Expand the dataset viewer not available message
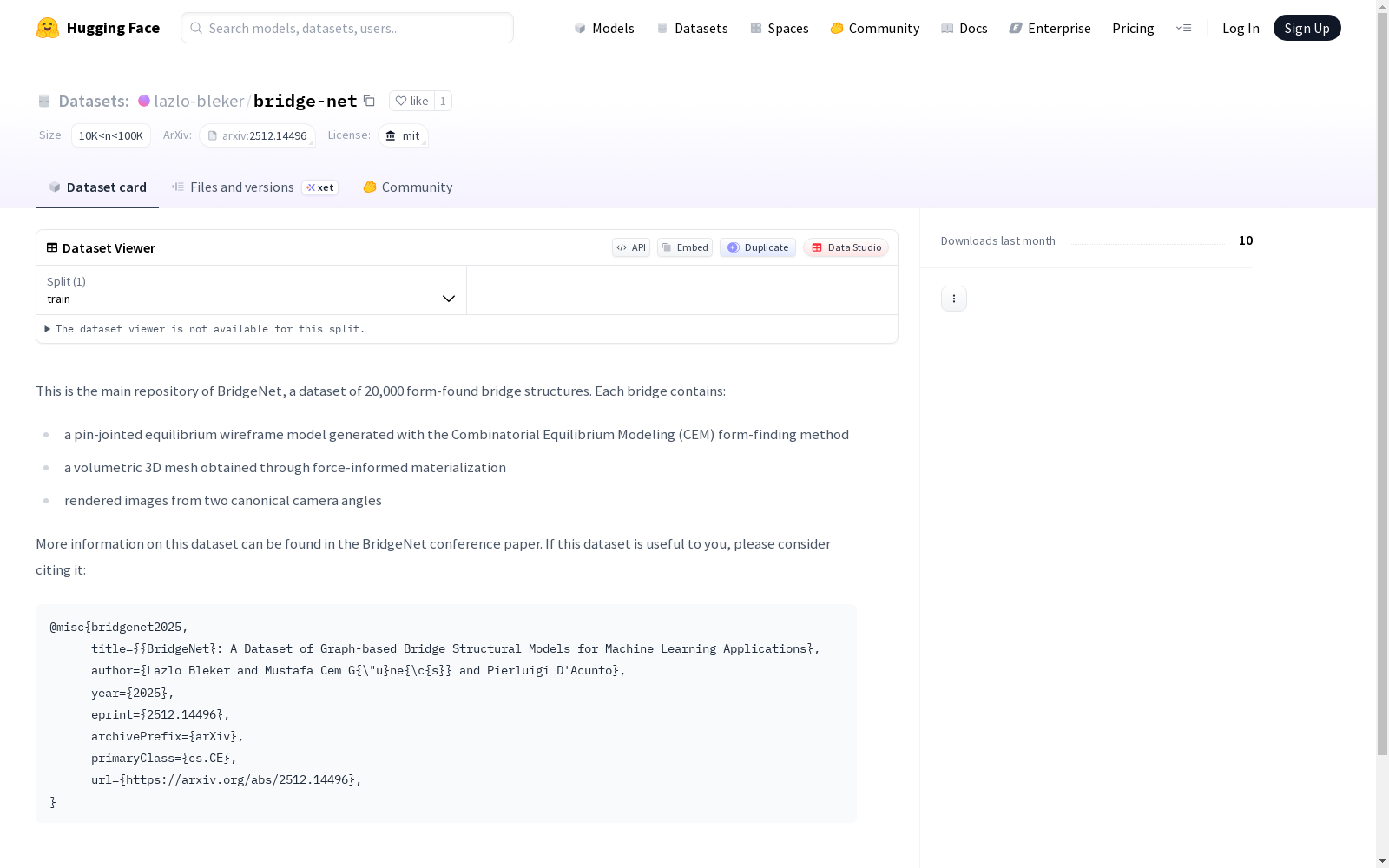The width and height of the screenshot is (1389, 868). point(206,329)
